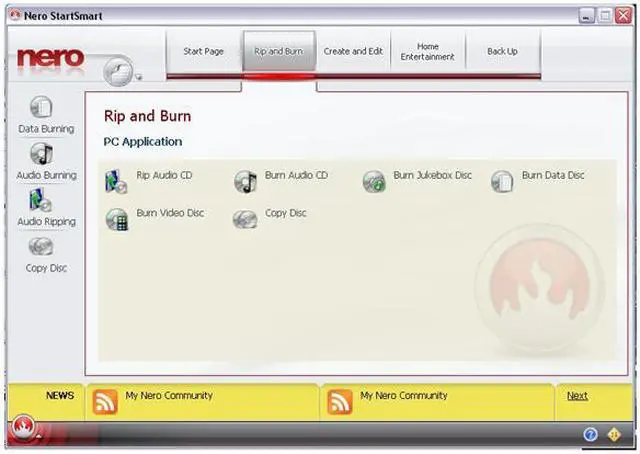Open the Copy Disc text link in main panel
The image size is (640, 454).
click(x=286, y=213)
